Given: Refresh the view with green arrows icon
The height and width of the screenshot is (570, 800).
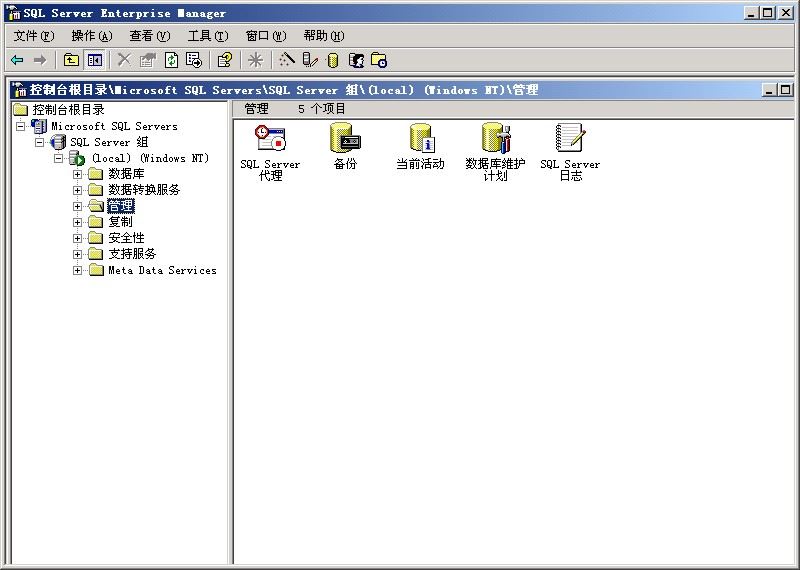Looking at the screenshot, I should [171, 60].
